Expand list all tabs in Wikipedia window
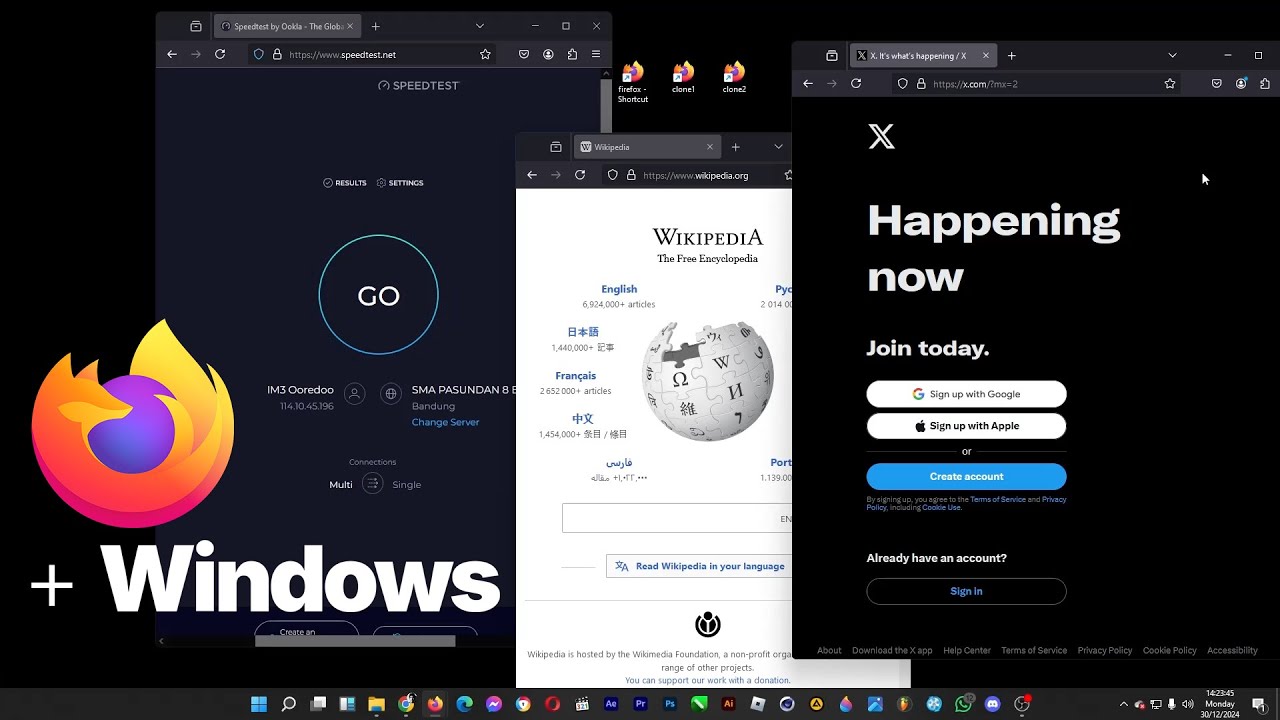The width and height of the screenshot is (1280, 720). [x=778, y=147]
